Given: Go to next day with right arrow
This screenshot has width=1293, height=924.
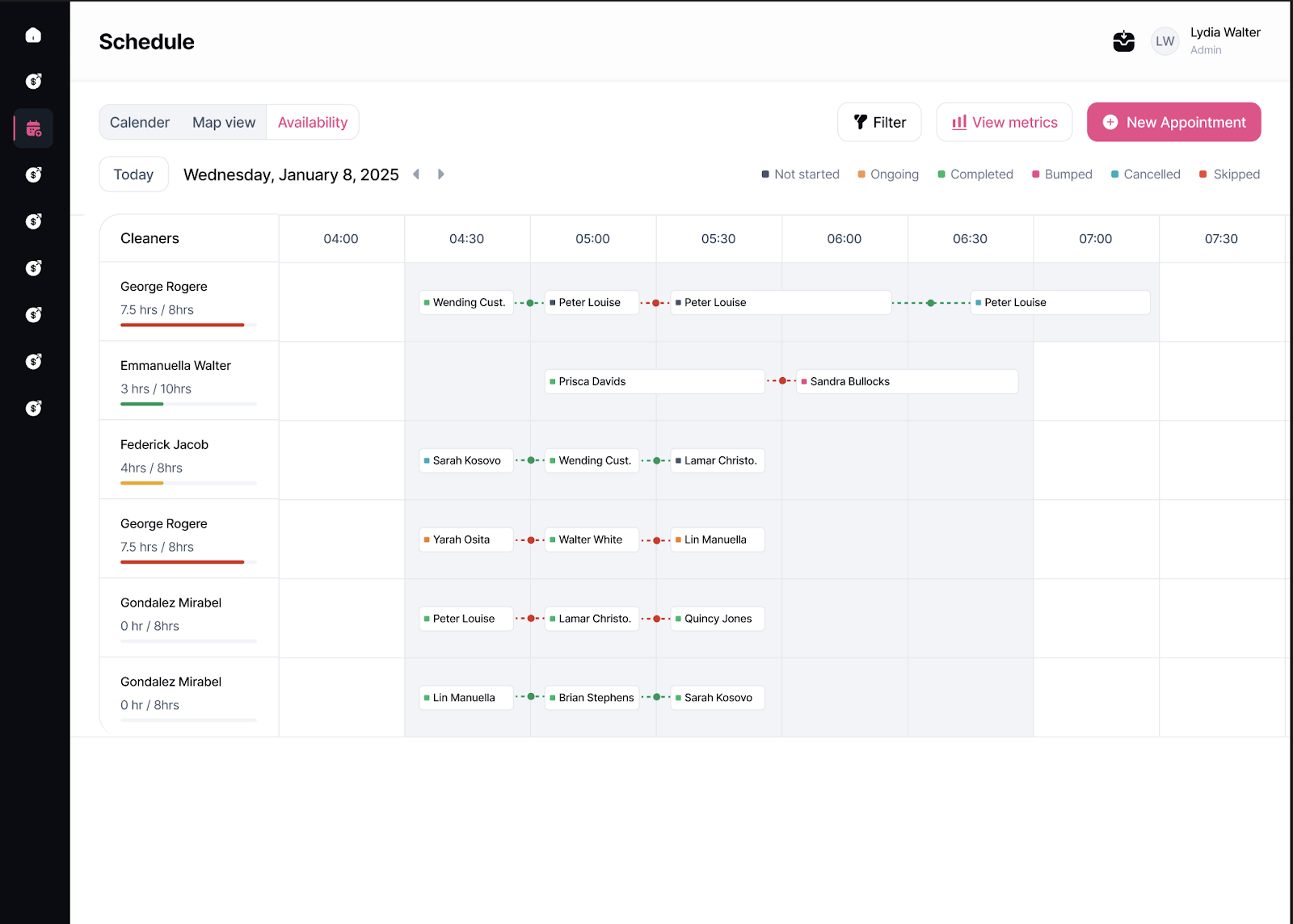Looking at the screenshot, I should tap(441, 174).
